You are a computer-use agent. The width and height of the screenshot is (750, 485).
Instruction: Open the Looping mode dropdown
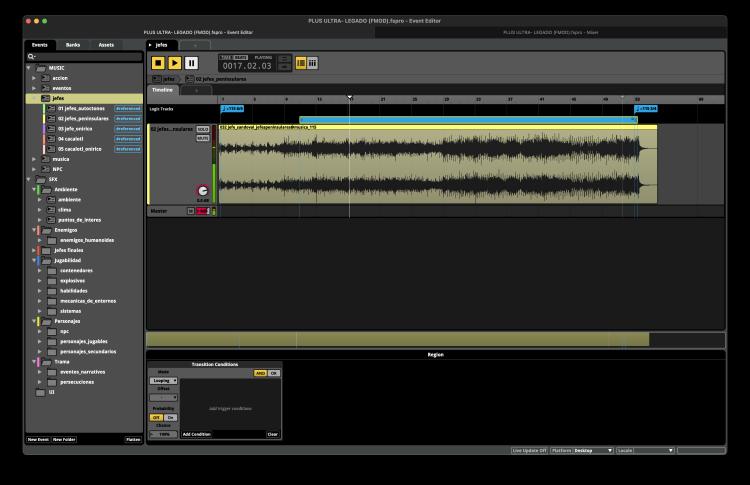point(164,380)
